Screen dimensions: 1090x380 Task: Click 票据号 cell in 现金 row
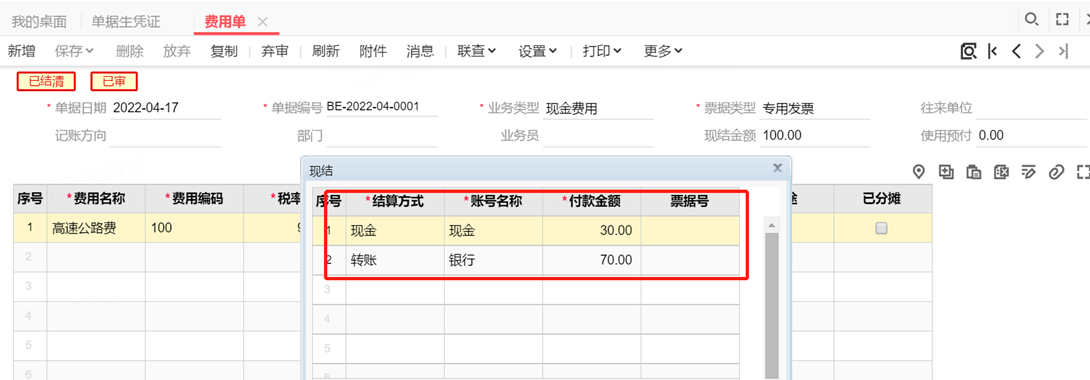tap(690, 231)
